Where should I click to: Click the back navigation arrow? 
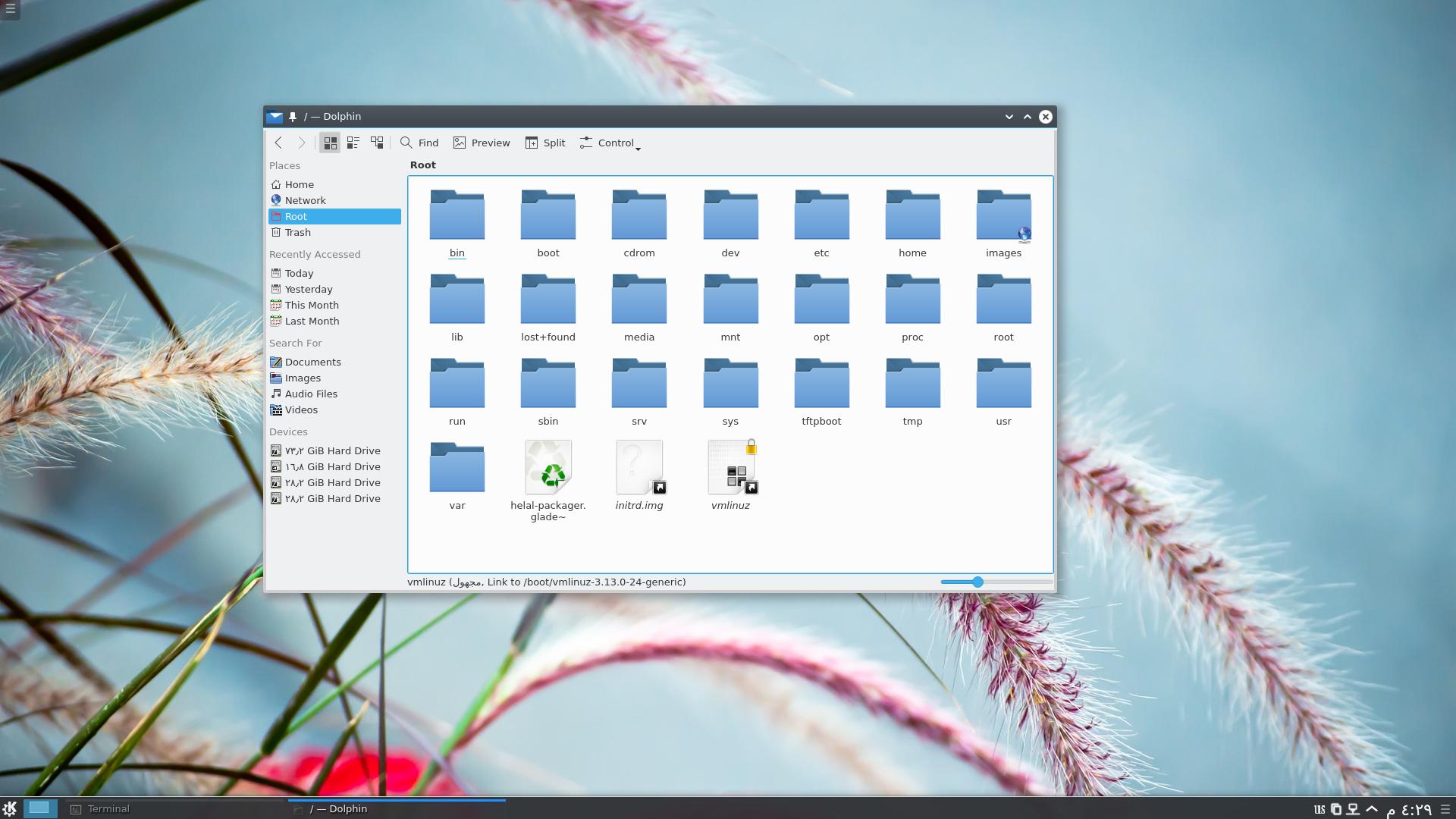point(278,143)
